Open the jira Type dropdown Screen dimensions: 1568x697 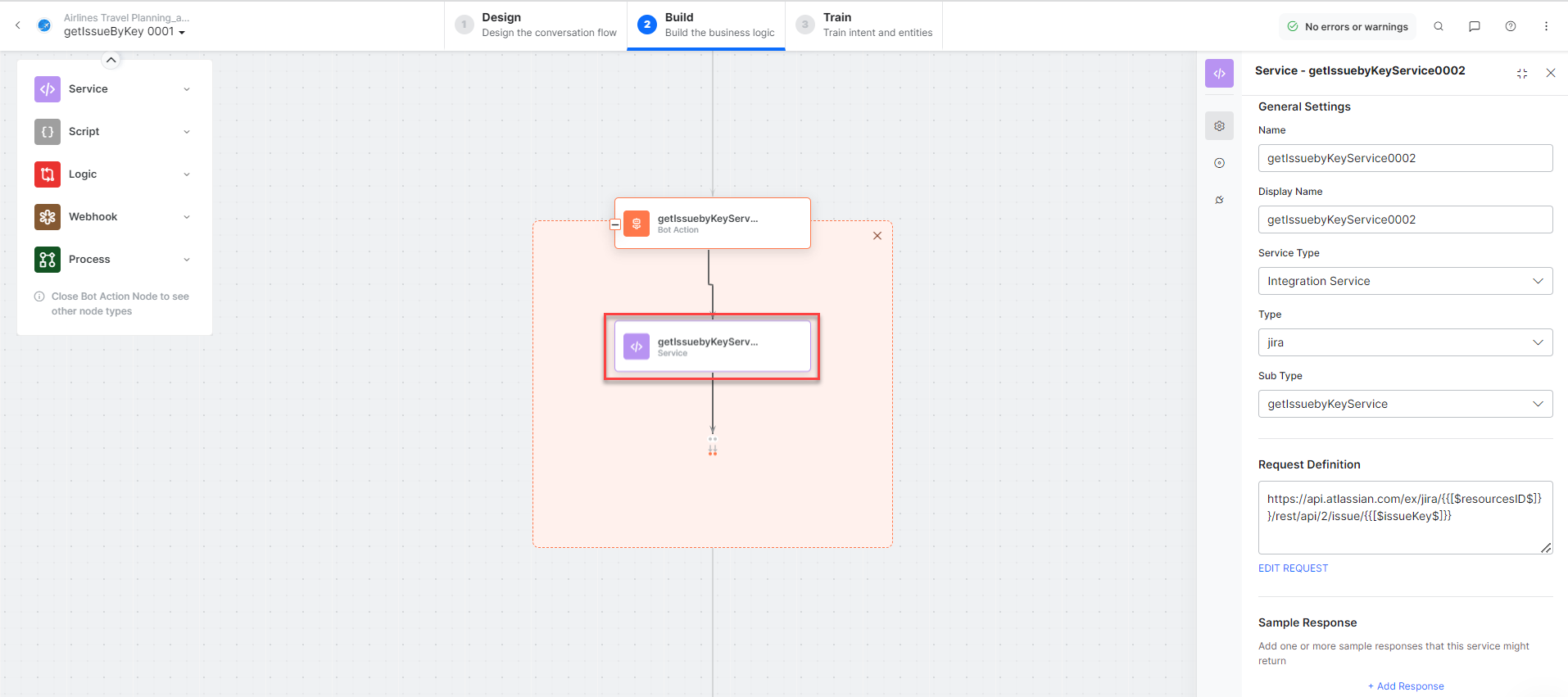pyautogui.click(x=1404, y=342)
